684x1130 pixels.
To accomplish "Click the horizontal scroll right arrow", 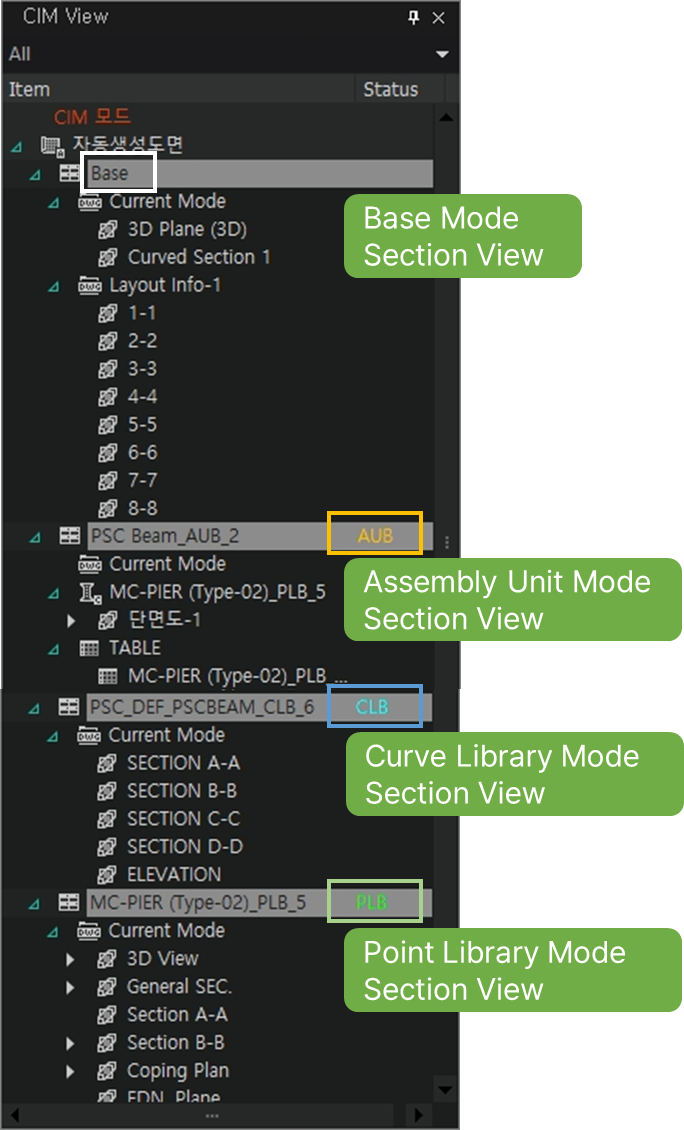I will tap(418, 1116).
